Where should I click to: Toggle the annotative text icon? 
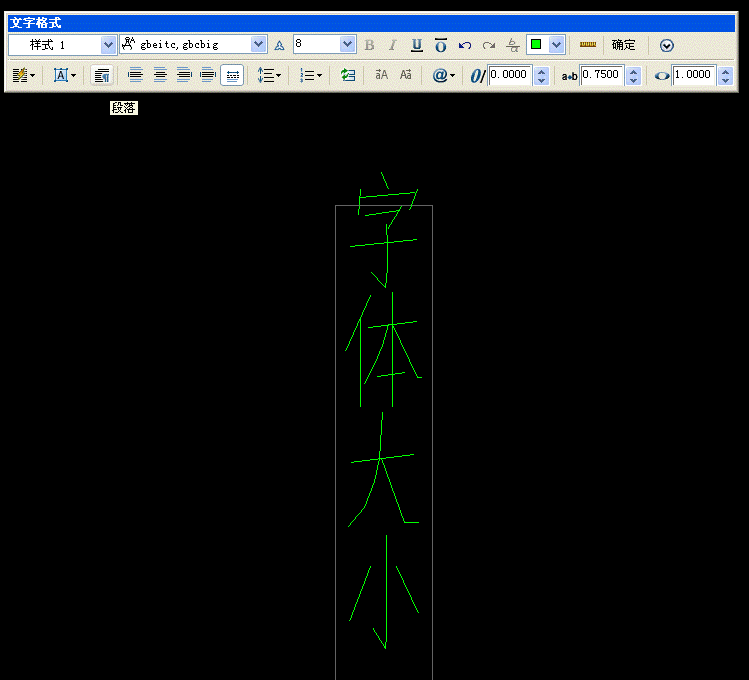pyautogui.click(x=279, y=45)
